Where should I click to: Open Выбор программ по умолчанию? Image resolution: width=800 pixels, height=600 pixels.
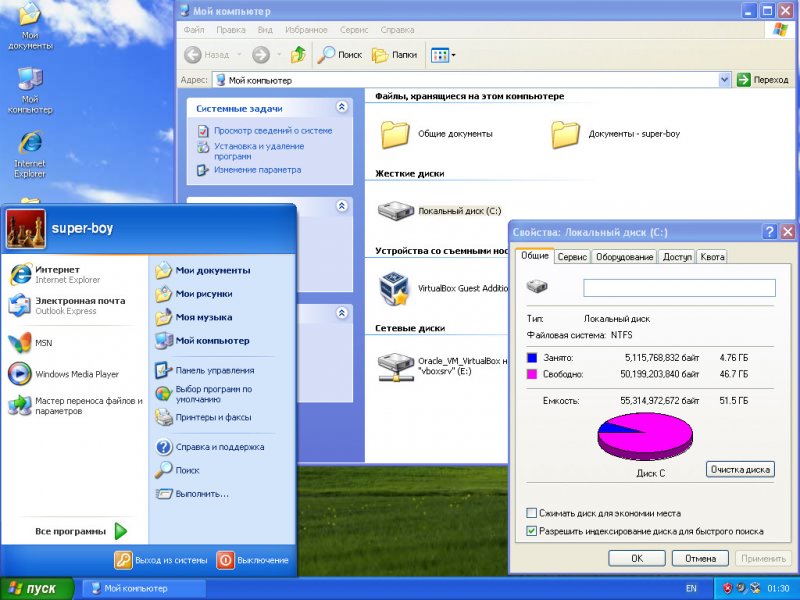tap(204, 394)
